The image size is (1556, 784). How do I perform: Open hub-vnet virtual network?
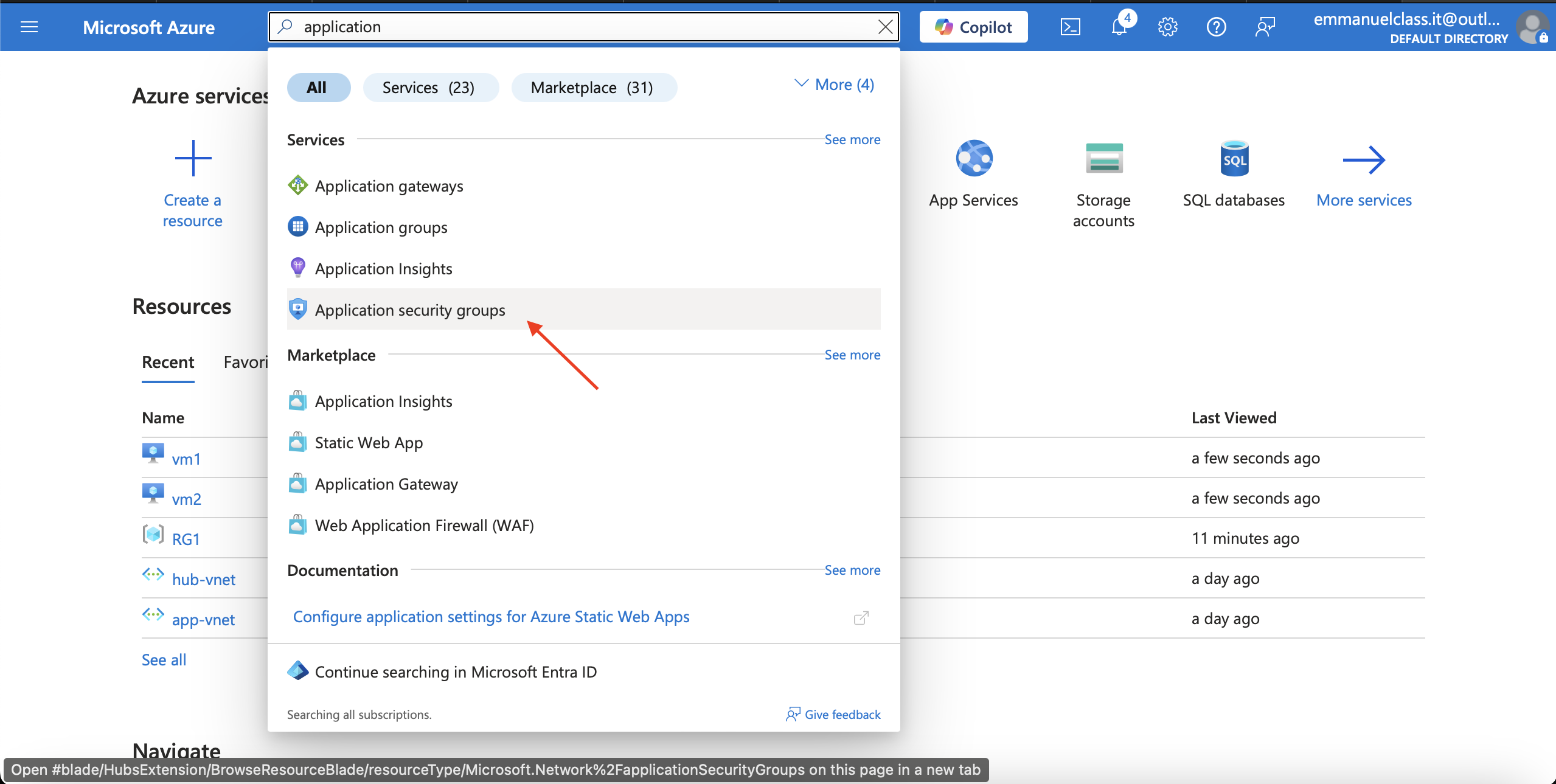coord(203,580)
